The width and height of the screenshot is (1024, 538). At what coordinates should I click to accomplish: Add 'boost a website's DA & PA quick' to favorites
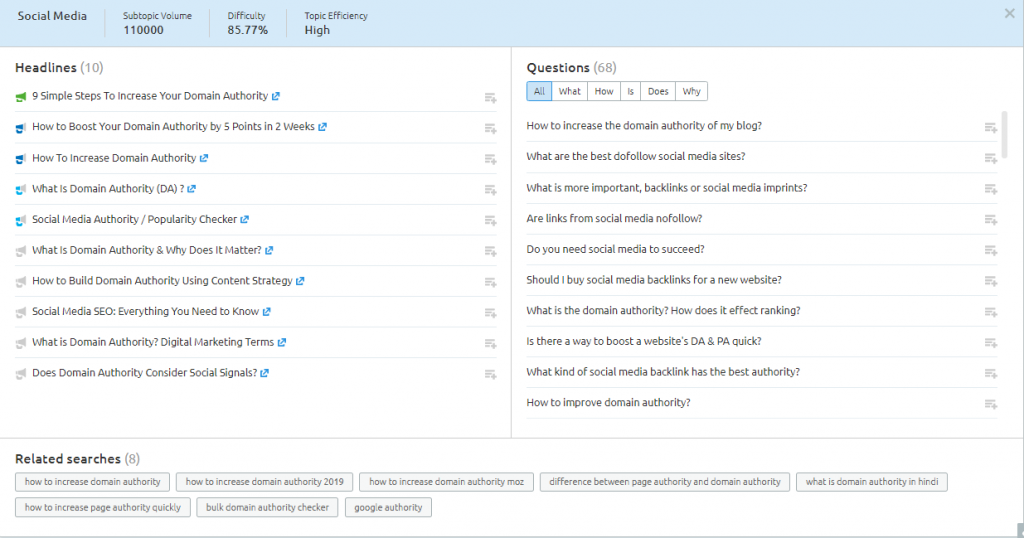(991, 343)
